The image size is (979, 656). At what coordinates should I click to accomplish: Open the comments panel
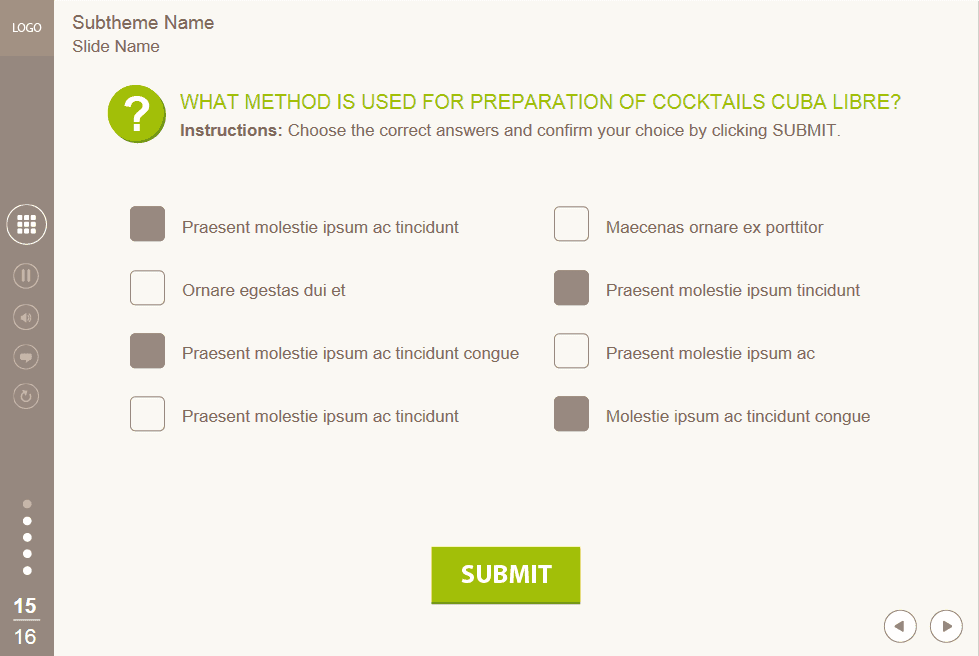[26, 356]
